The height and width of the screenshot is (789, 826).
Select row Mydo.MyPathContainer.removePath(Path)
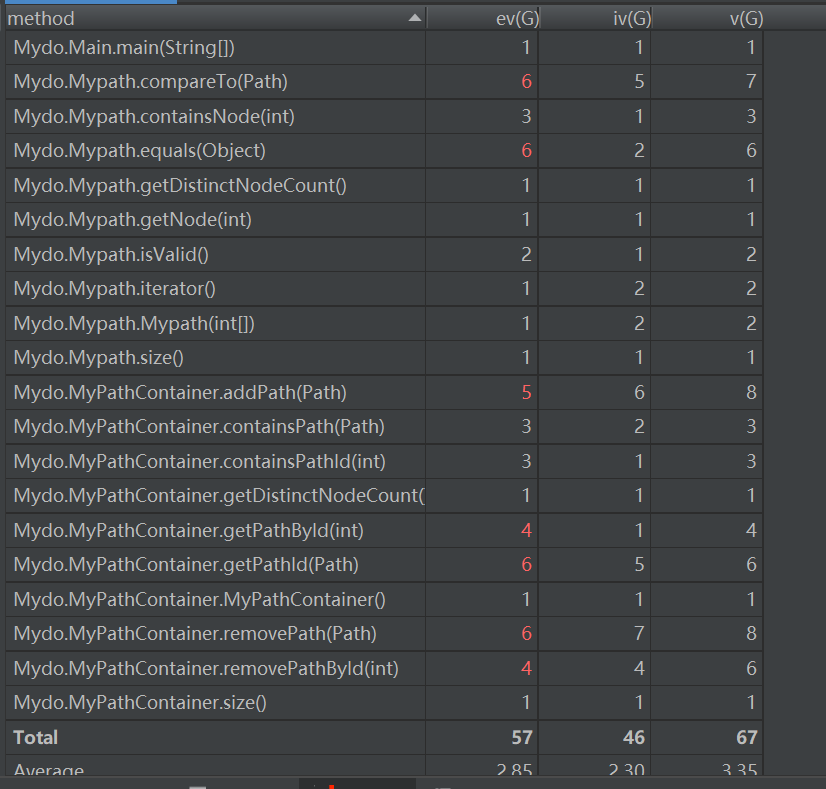tap(384, 634)
